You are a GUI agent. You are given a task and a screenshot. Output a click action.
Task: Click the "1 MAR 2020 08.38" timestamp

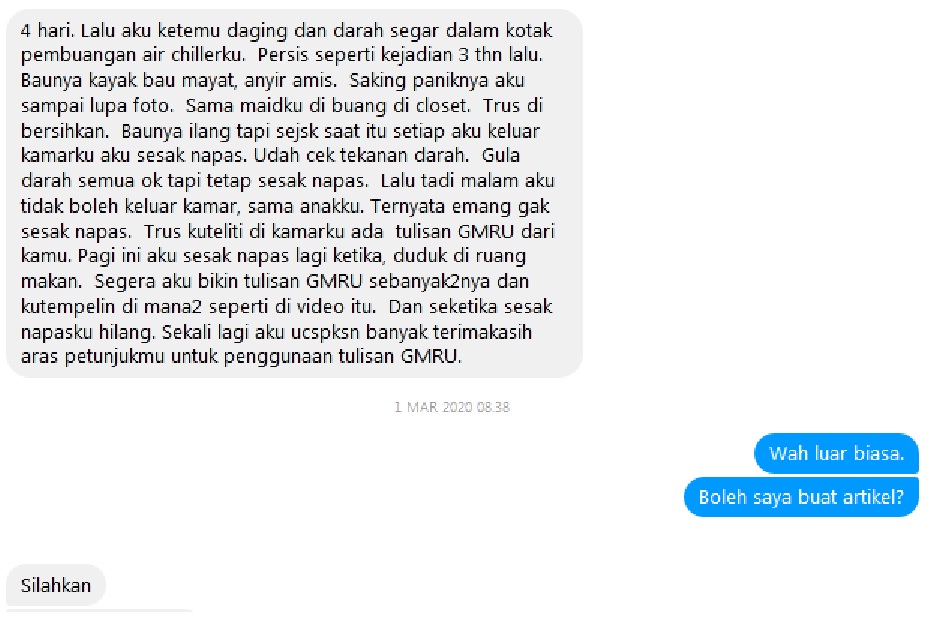point(452,407)
